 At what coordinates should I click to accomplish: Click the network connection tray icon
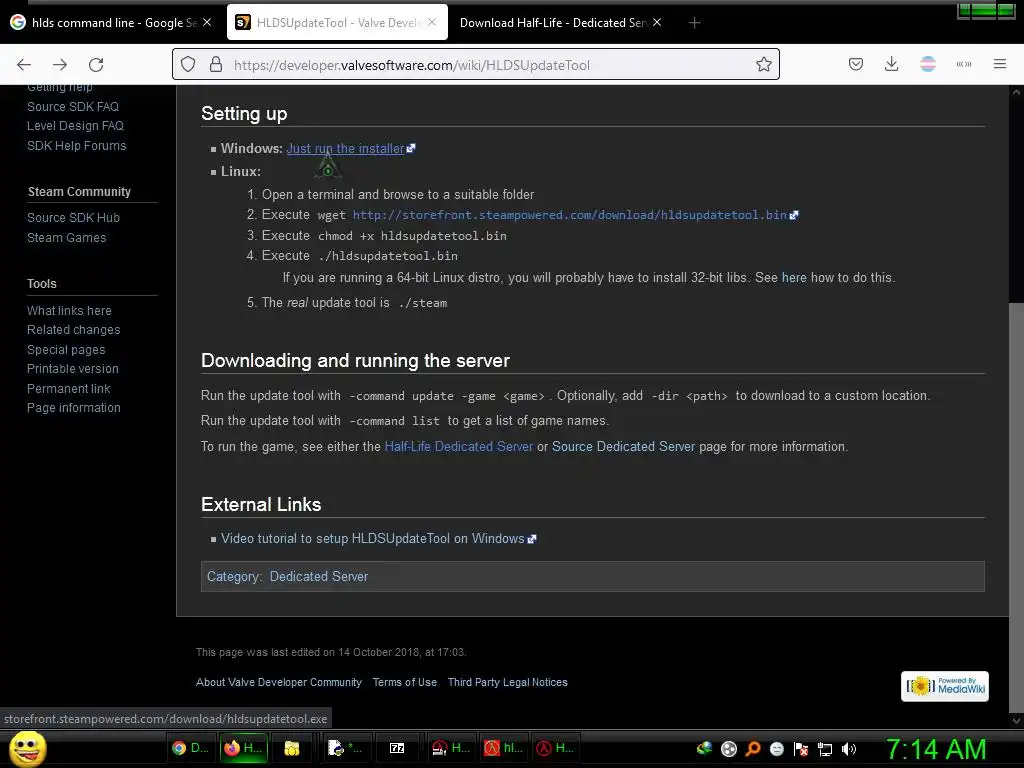(x=825, y=749)
